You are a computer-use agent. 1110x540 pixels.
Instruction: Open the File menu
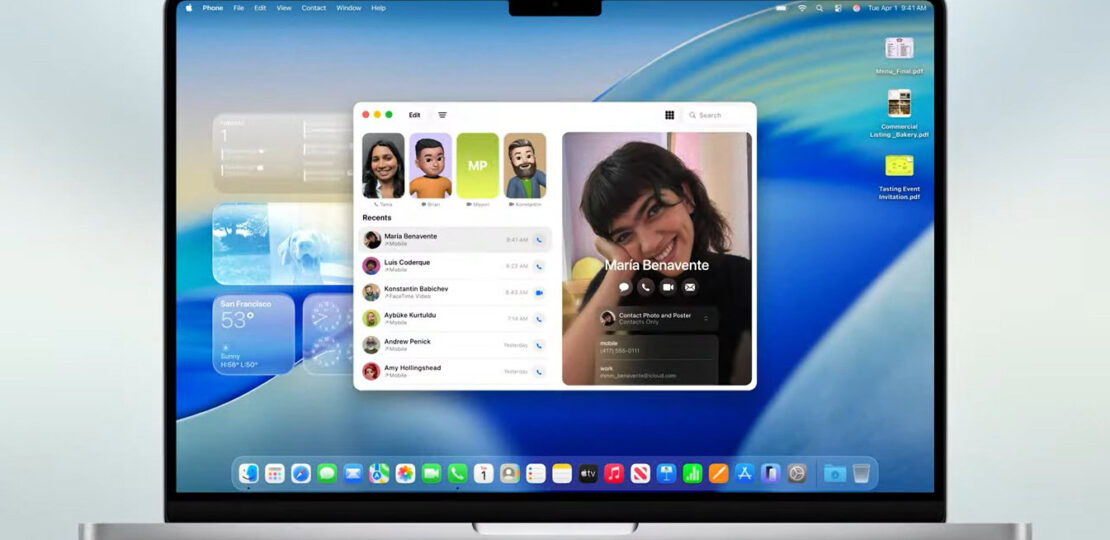click(239, 8)
